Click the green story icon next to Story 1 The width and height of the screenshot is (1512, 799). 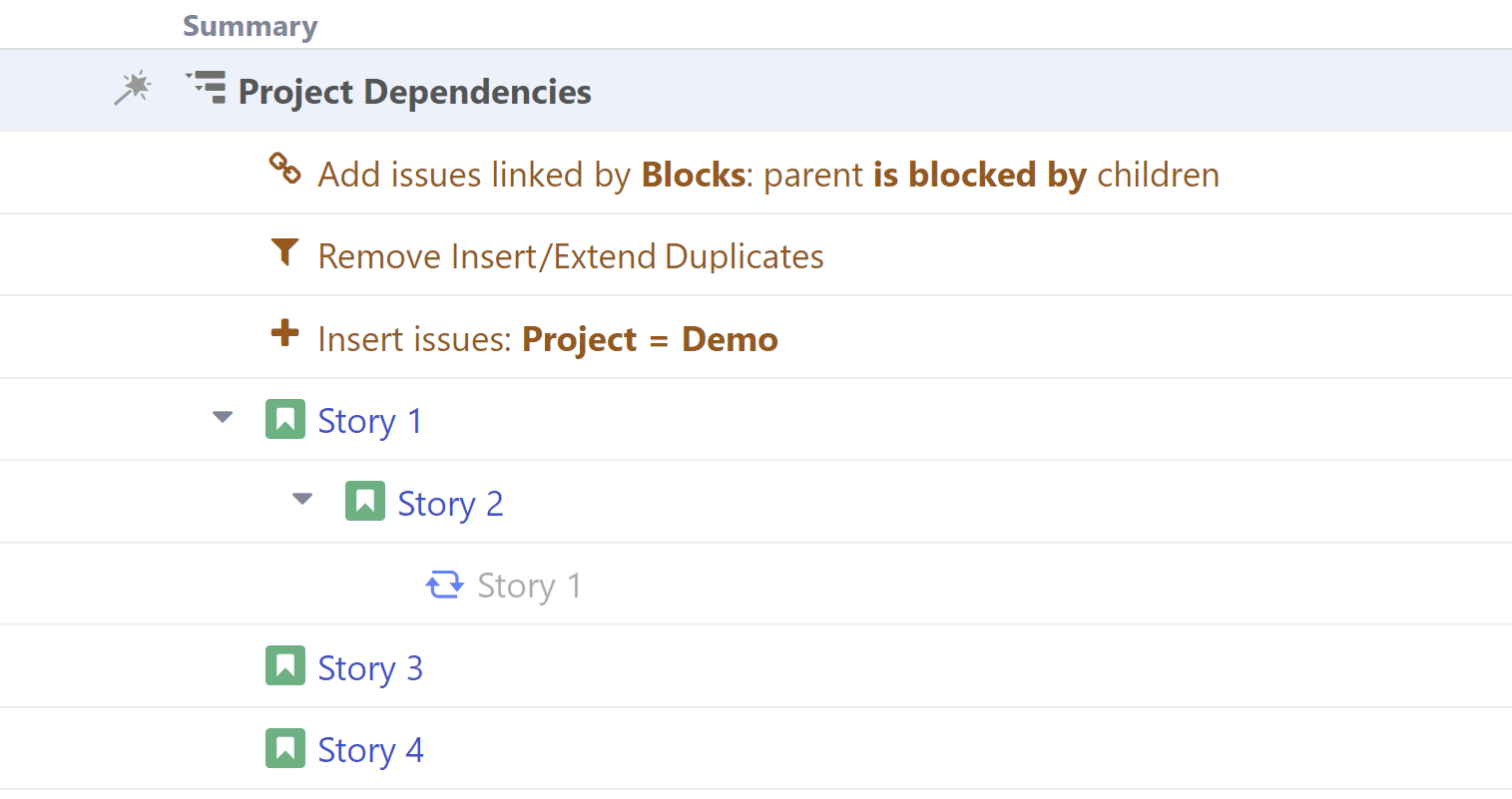tap(286, 419)
